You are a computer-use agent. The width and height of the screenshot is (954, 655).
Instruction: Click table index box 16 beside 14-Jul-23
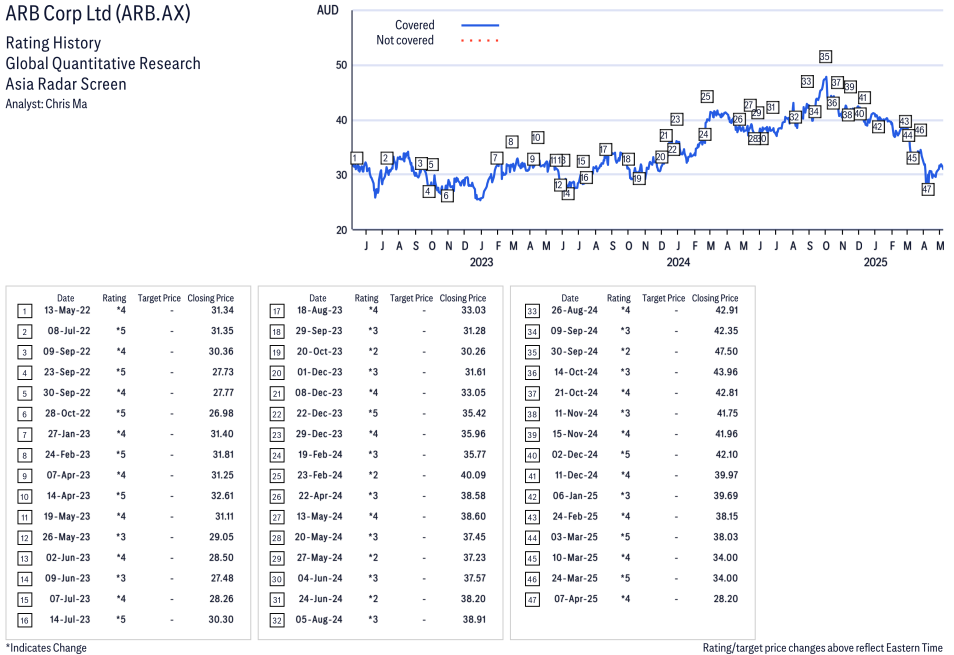tap(24, 620)
